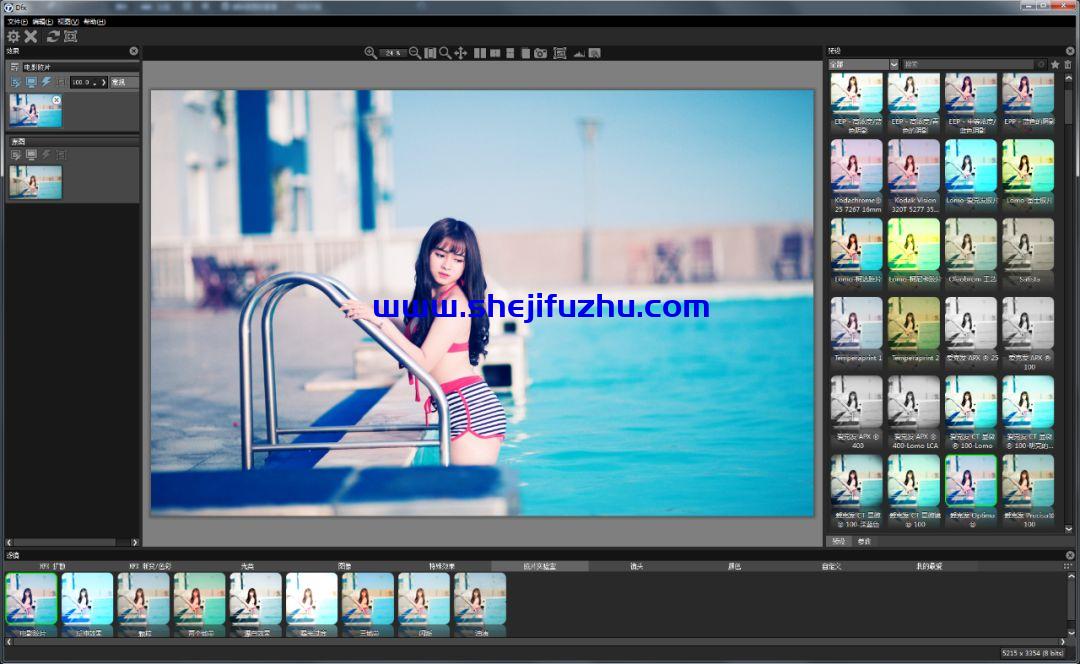The height and width of the screenshot is (664, 1080).
Task: Open the third item in the menu bar
Action: point(68,21)
